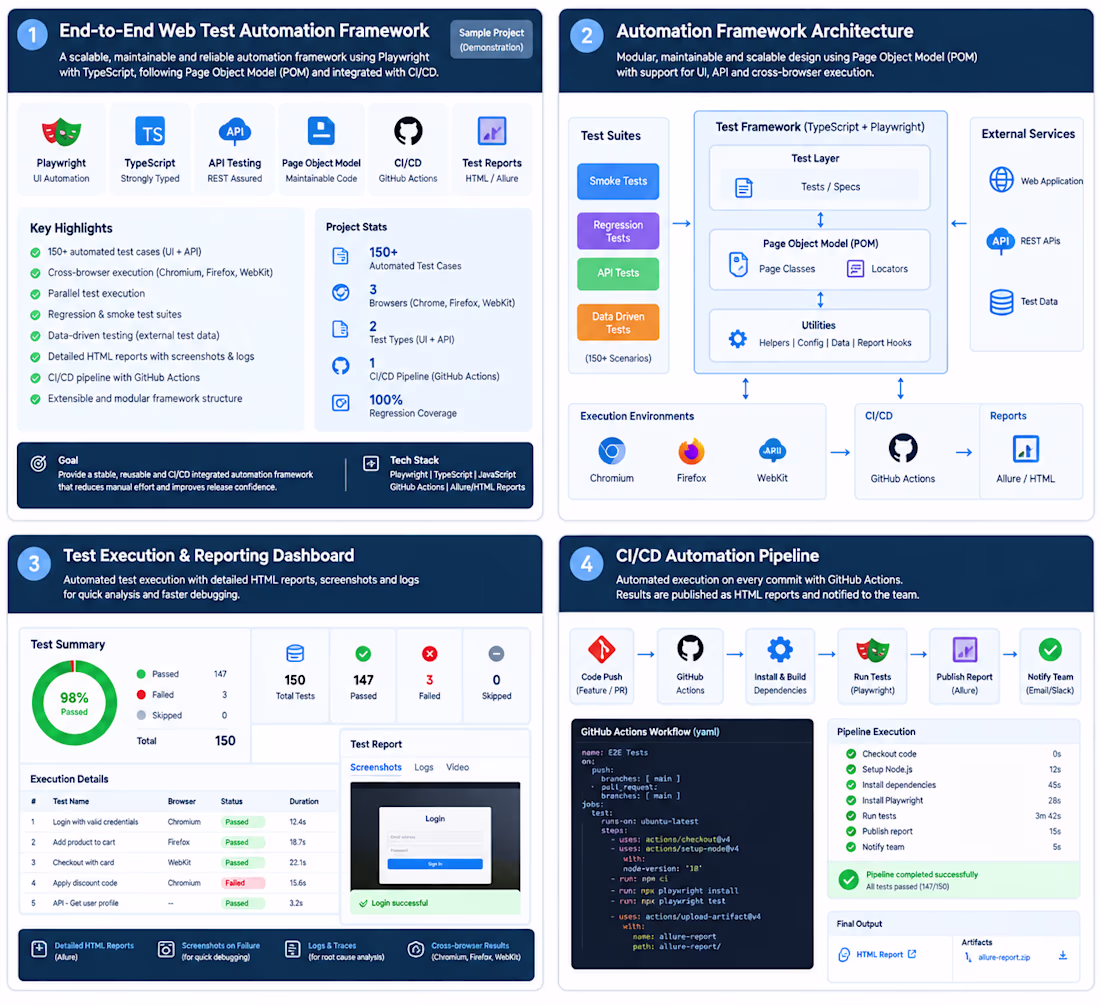Click the 'Tests / Specs' row in Test Layer
The image size is (1100, 1005).
point(819,187)
